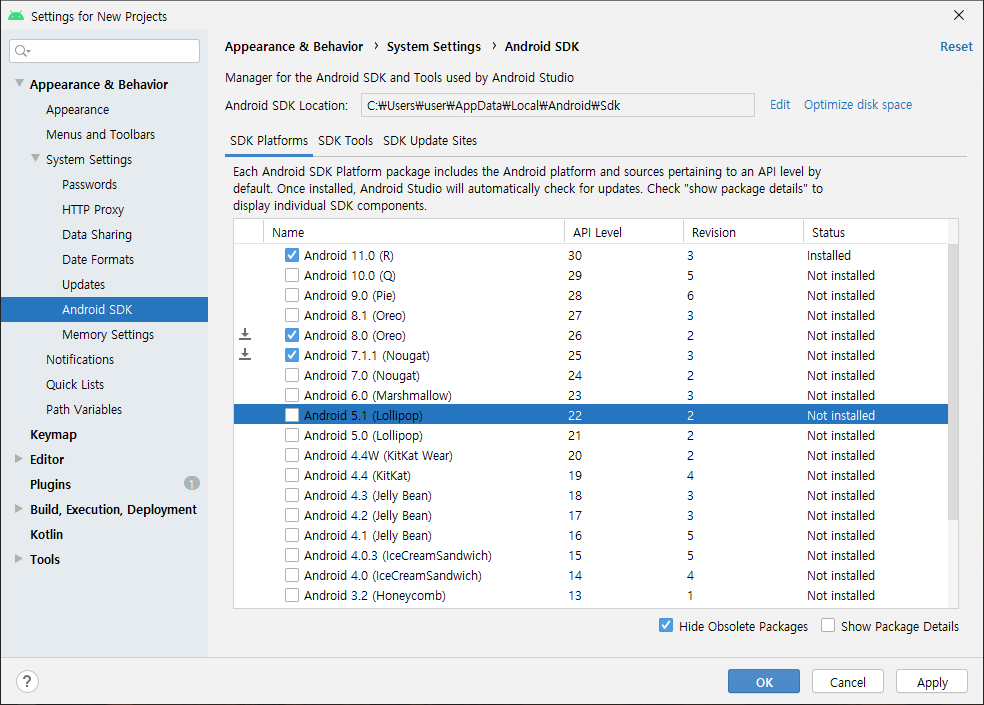Open Passwords settings
This screenshot has height=705, width=984.
(x=89, y=185)
